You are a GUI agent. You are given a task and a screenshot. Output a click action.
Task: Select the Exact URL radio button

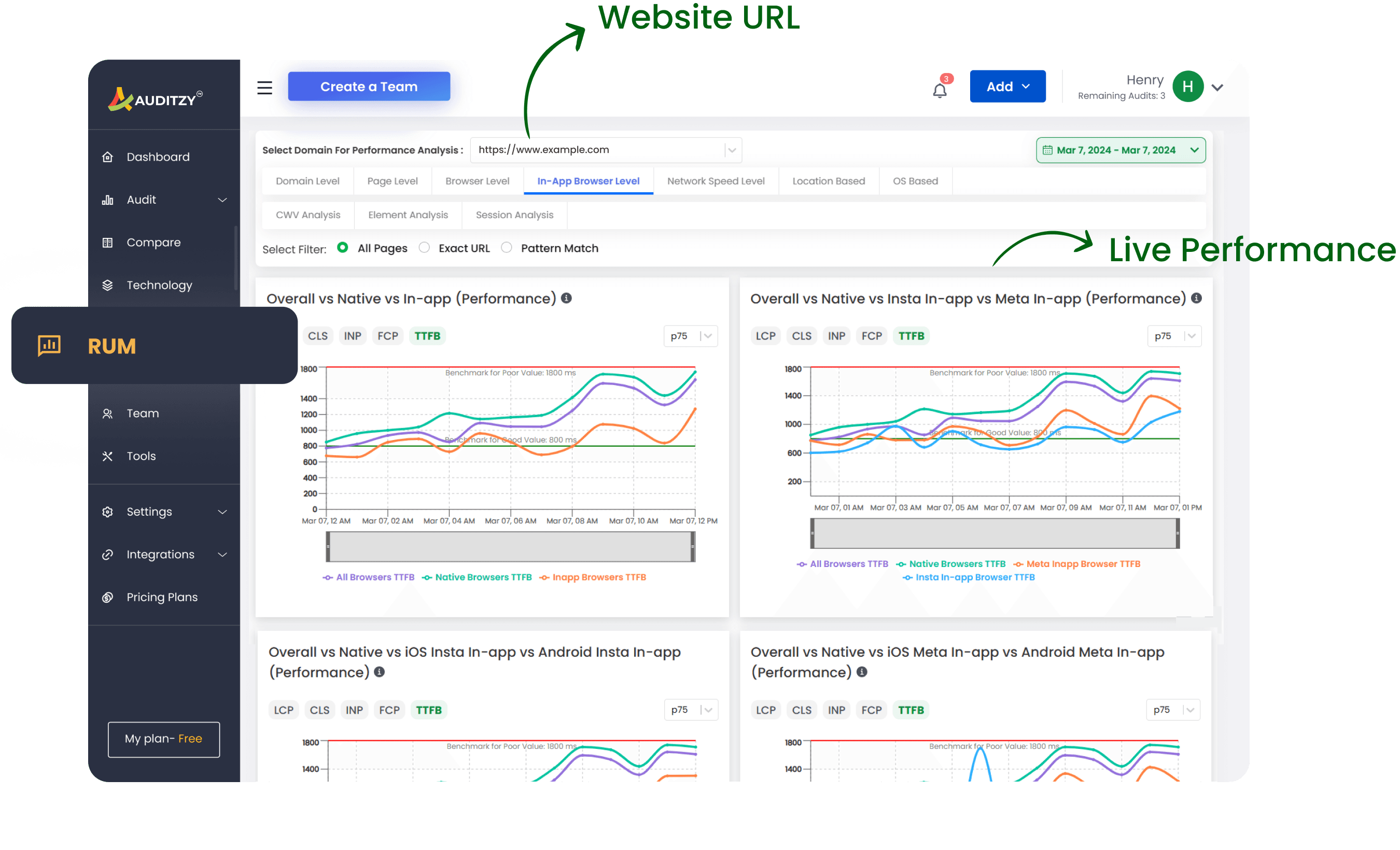tap(423, 248)
